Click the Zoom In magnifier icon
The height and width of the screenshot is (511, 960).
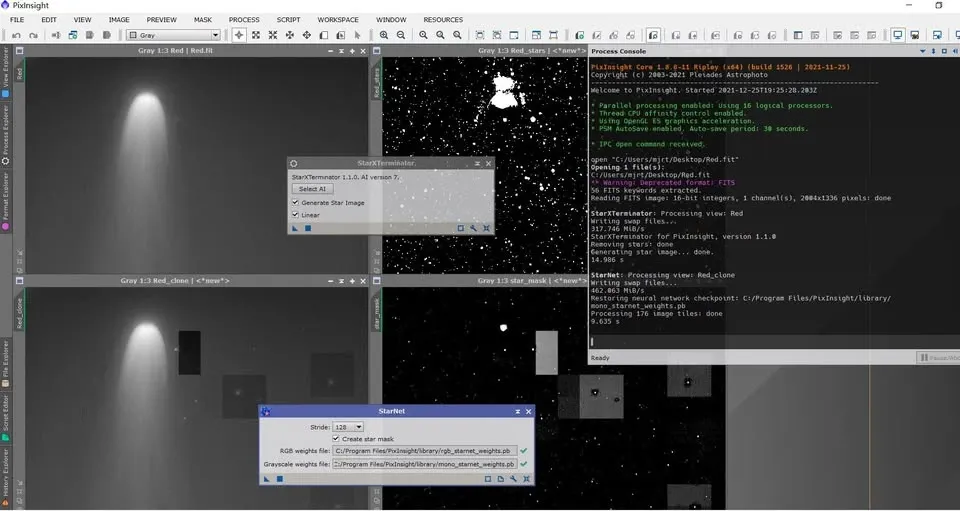(x=384, y=35)
